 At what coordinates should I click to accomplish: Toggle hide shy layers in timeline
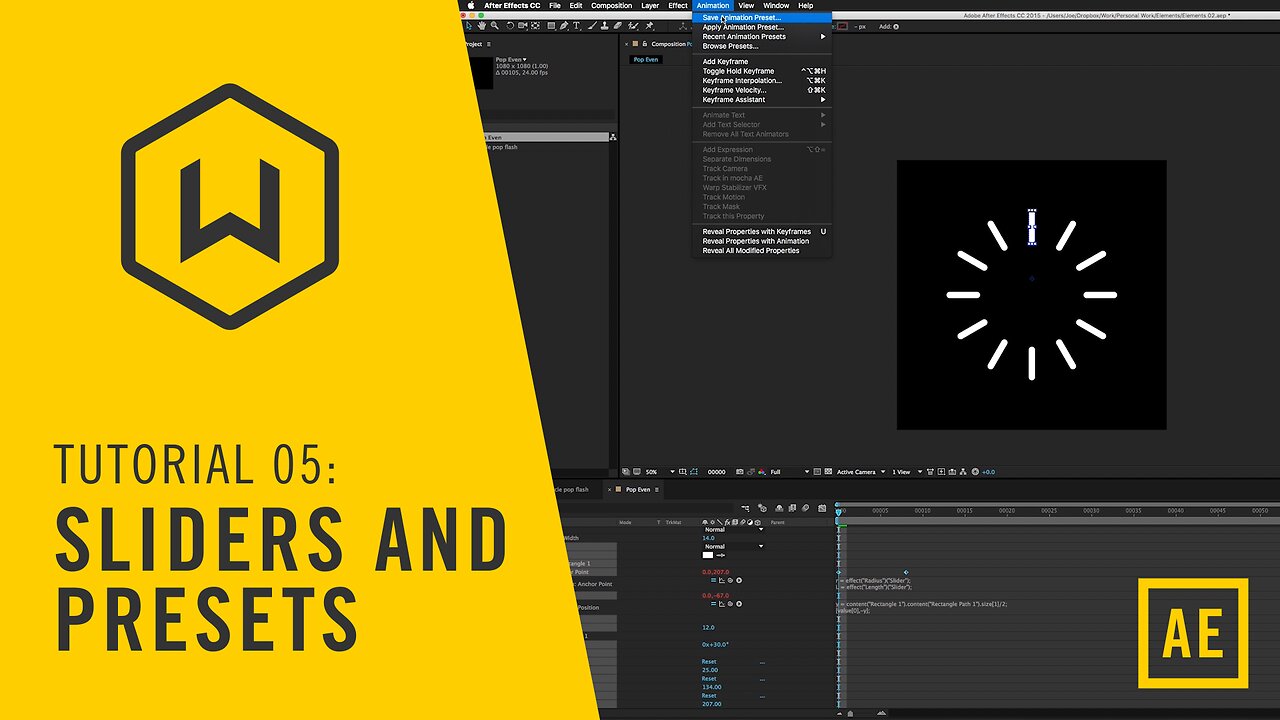tap(777, 508)
